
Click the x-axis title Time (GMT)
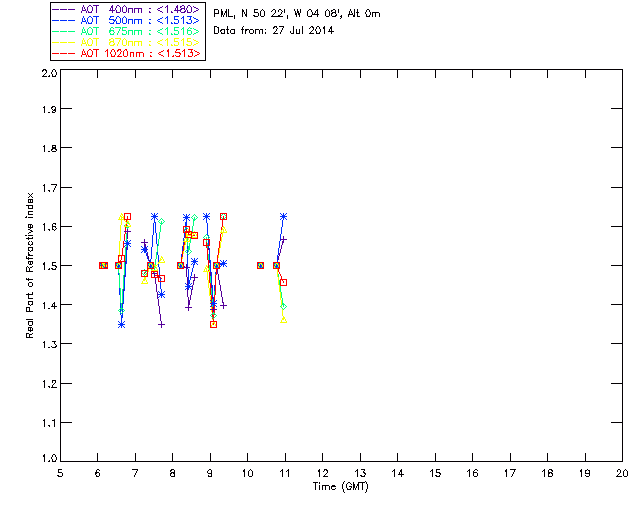[340, 487]
